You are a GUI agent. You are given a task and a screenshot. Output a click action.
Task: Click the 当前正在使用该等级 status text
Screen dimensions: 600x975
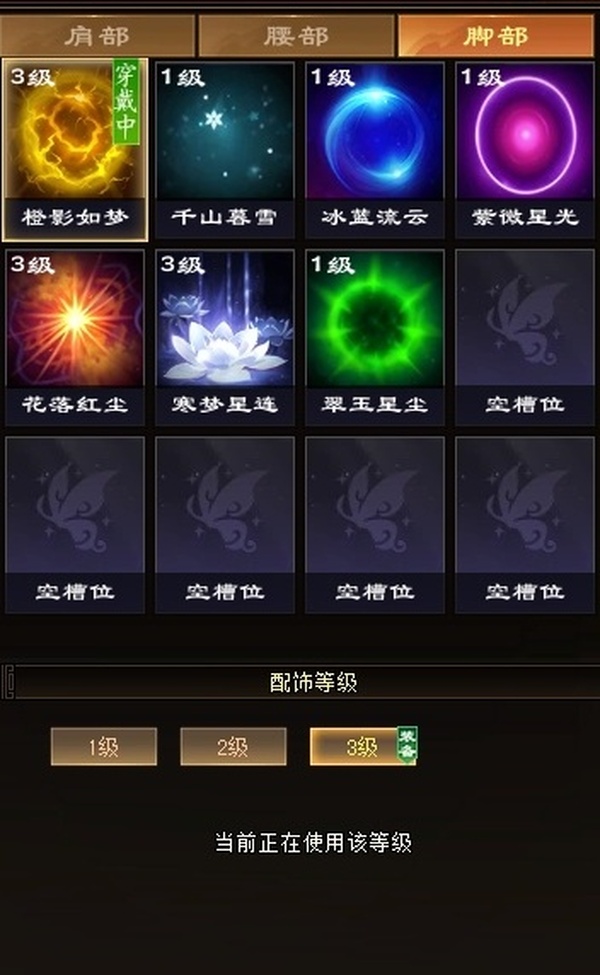click(x=313, y=843)
